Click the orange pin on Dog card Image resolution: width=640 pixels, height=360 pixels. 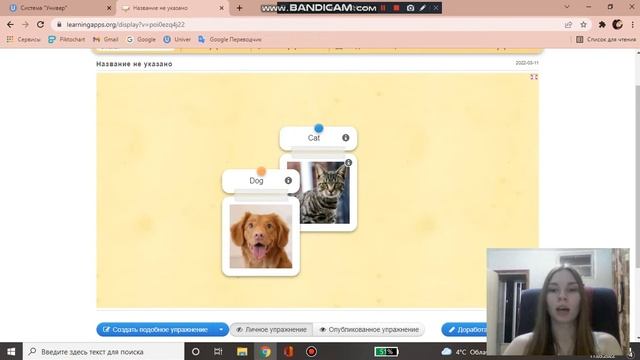click(261, 171)
